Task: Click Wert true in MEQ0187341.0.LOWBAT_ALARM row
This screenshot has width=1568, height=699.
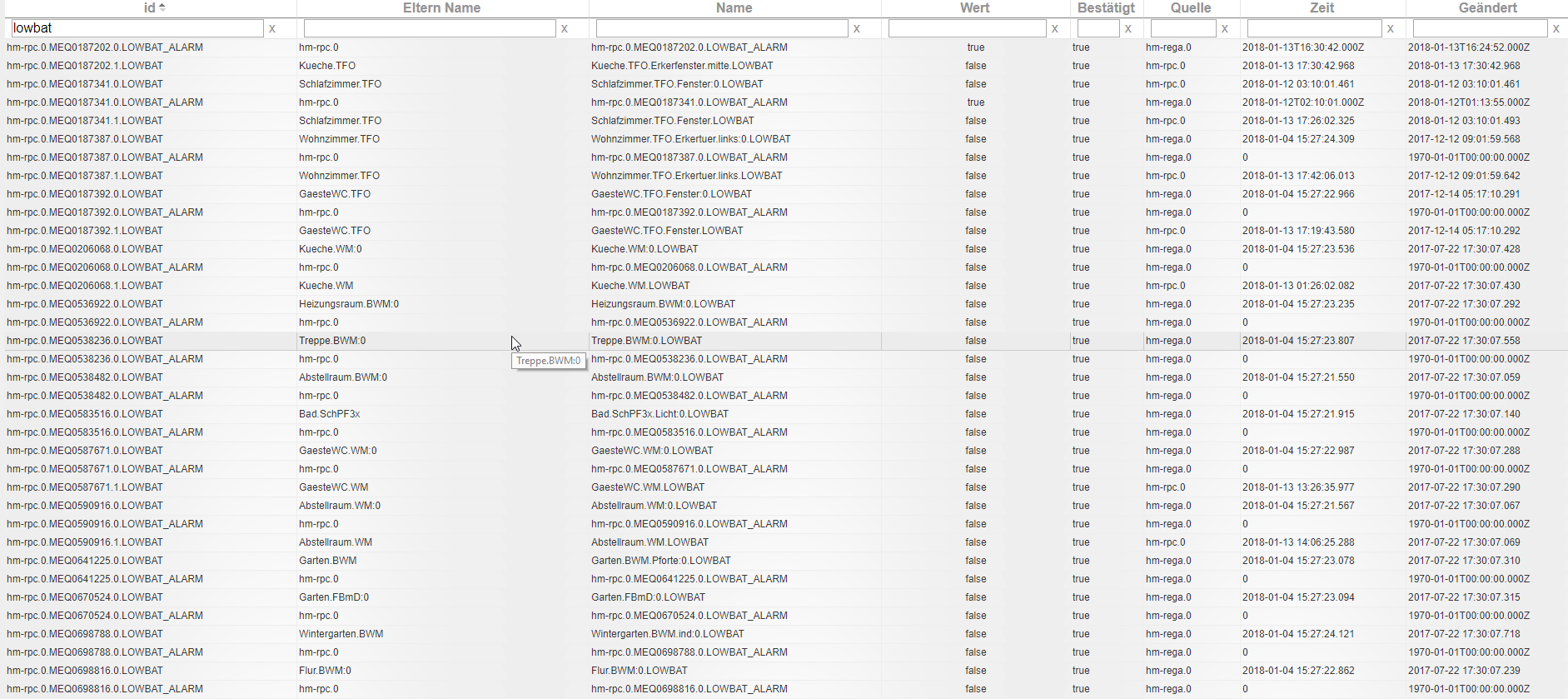Action: click(x=976, y=102)
